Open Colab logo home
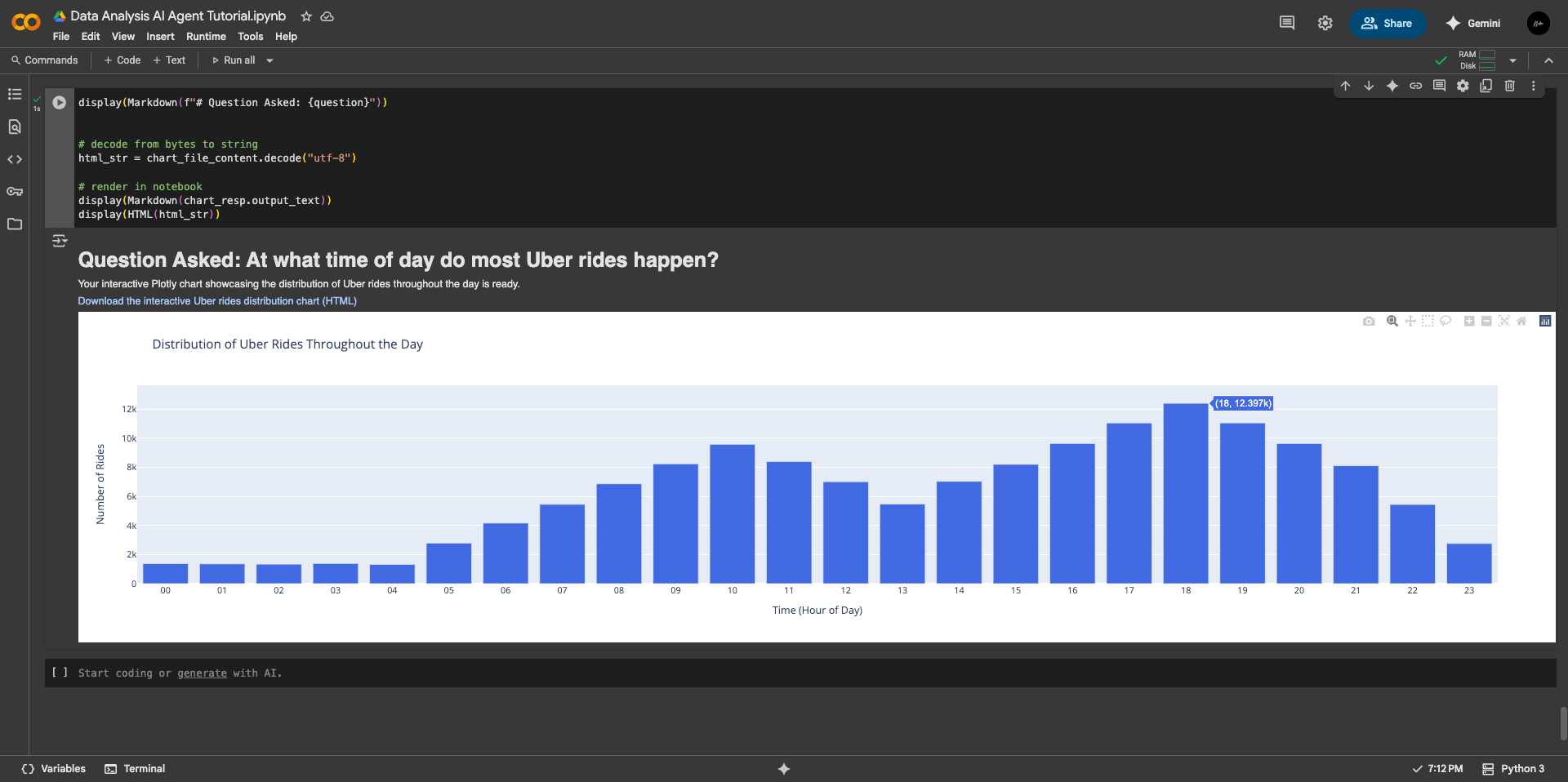Screen dimensions: 1568x782 [x=26, y=22]
